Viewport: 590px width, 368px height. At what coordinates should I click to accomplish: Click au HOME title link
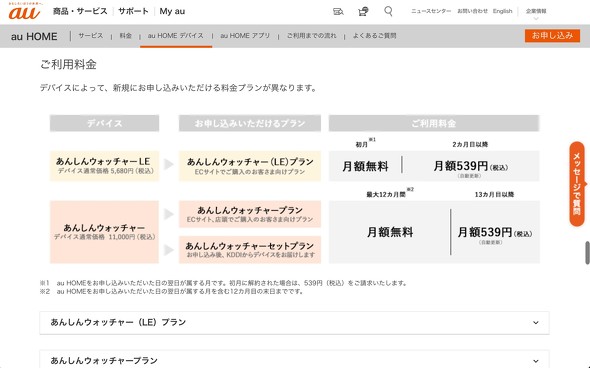(x=34, y=36)
